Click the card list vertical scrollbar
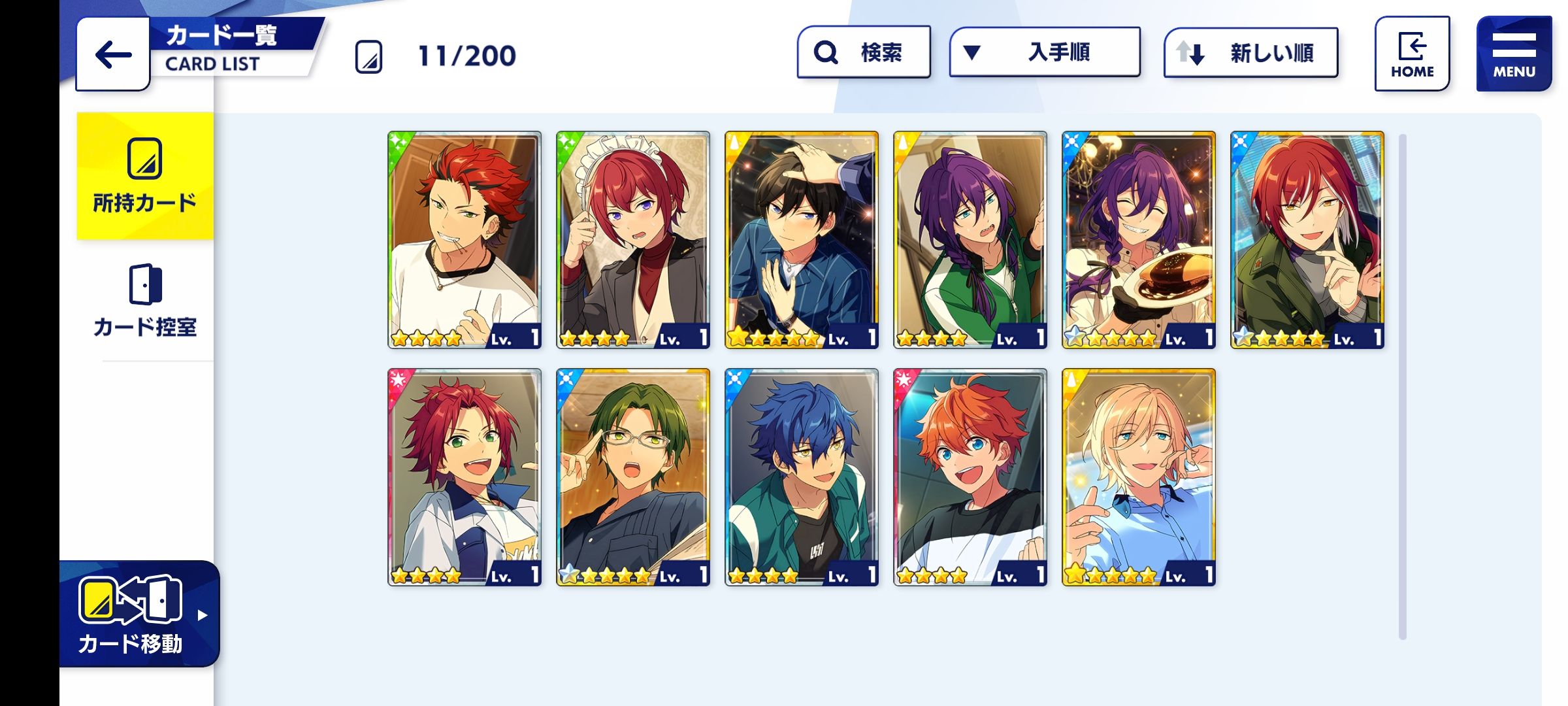The height and width of the screenshot is (706, 1568). (1402, 386)
